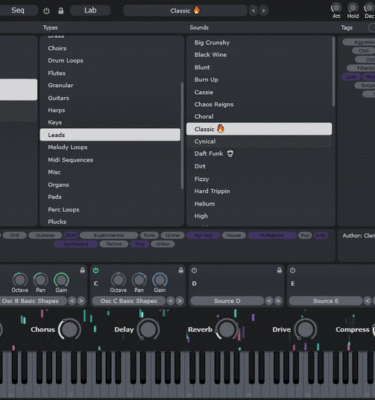
Task: Switch to the Seq tab
Action: click(18, 10)
